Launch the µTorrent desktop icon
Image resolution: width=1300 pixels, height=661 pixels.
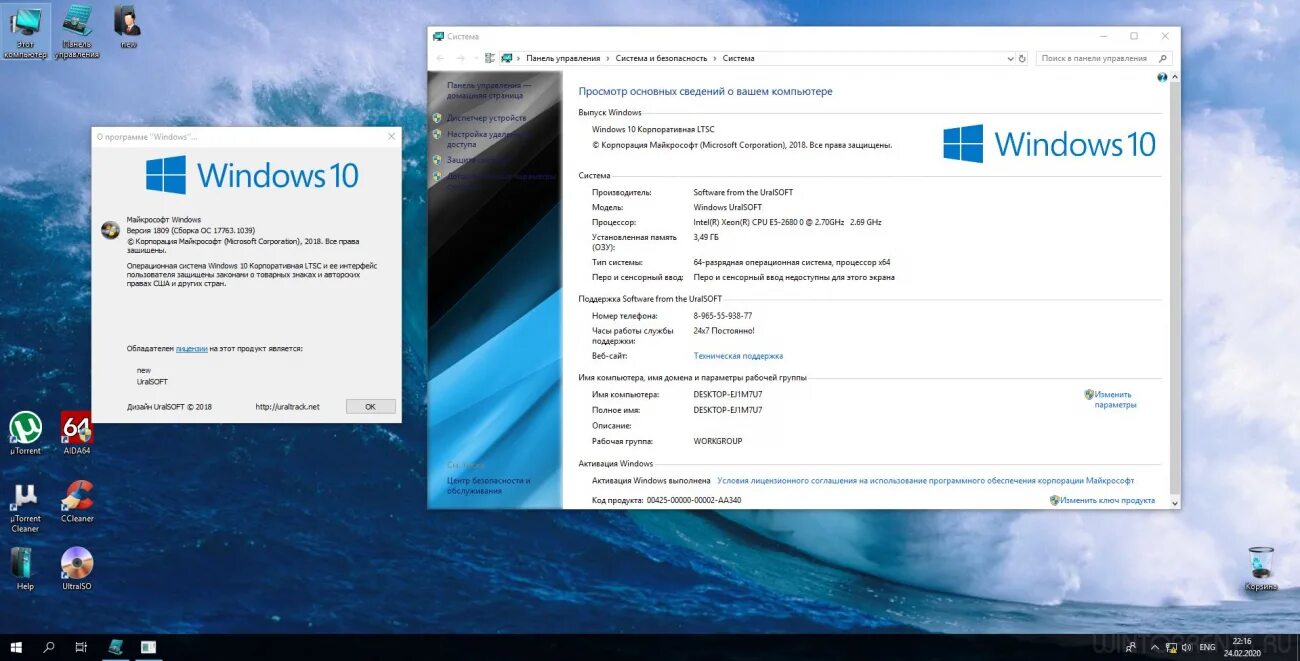(x=26, y=433)
